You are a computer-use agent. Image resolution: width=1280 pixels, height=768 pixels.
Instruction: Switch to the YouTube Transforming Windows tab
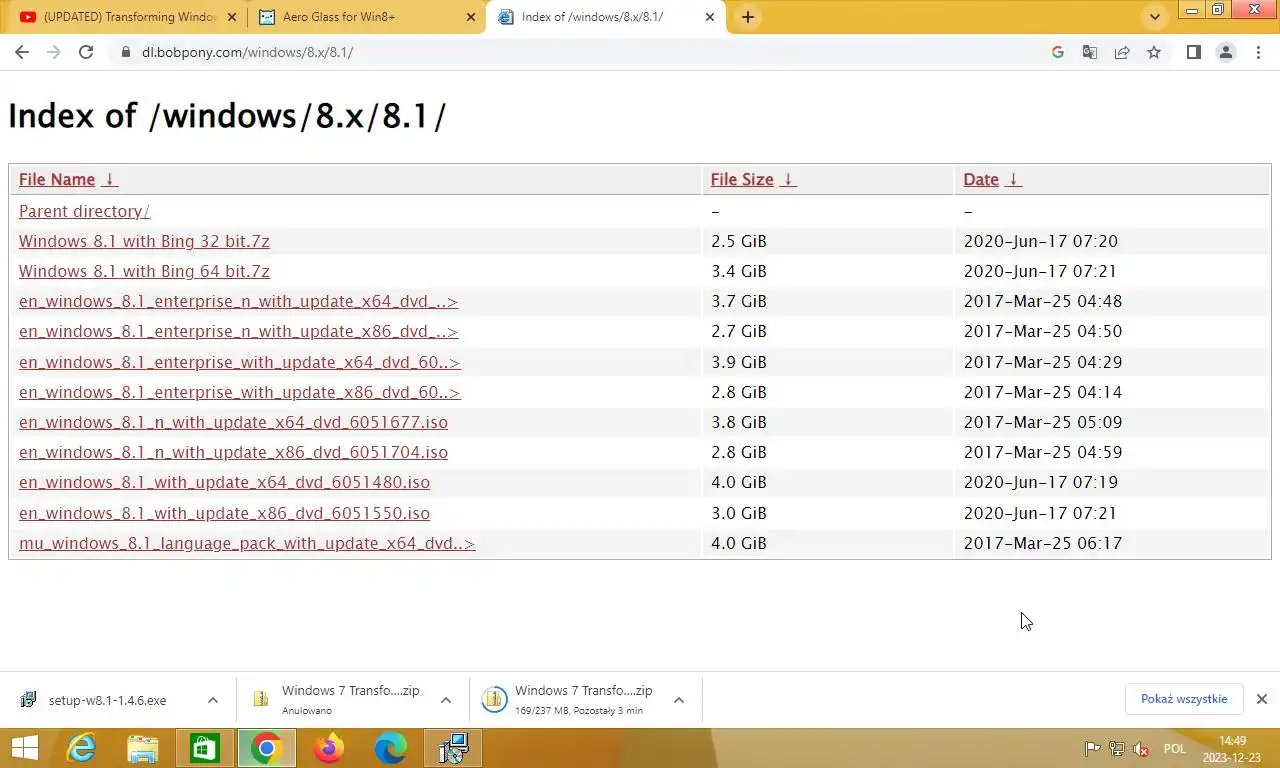pyautogui.click(x=126, y=17)
